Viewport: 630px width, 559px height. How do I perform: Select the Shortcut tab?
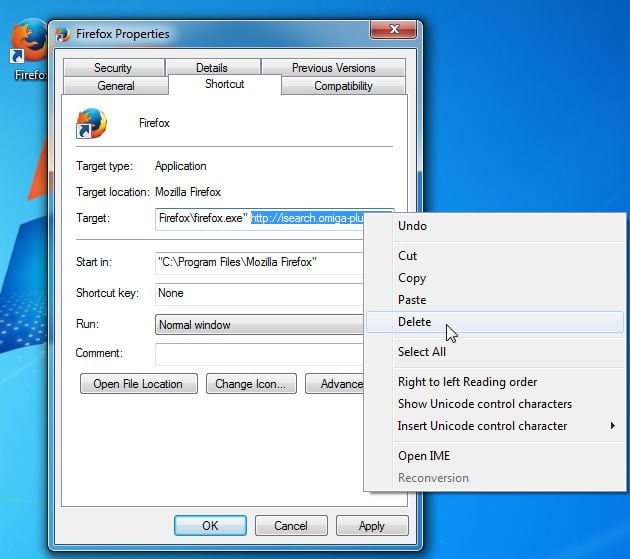(225, 84)
